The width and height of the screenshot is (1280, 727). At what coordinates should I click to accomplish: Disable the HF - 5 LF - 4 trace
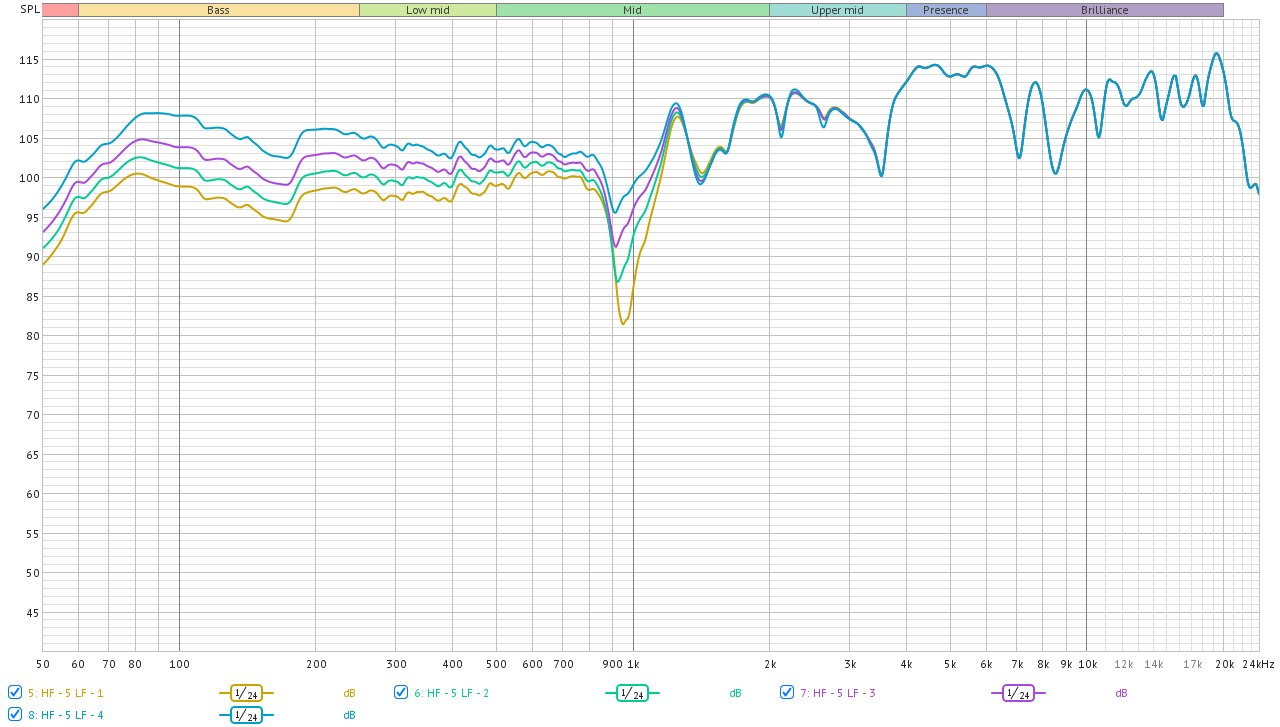click(15, 714)
